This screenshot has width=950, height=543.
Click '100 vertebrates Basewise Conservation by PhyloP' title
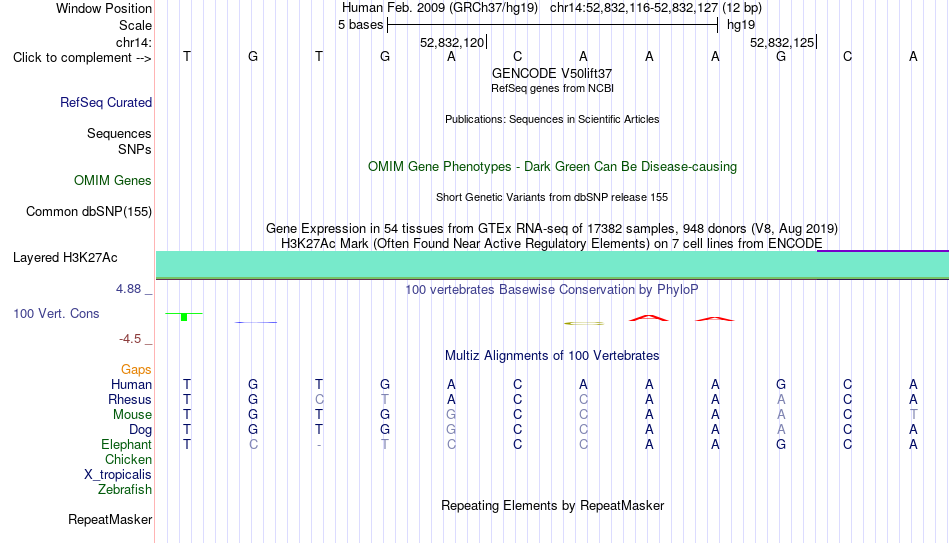tap(552, 290)
